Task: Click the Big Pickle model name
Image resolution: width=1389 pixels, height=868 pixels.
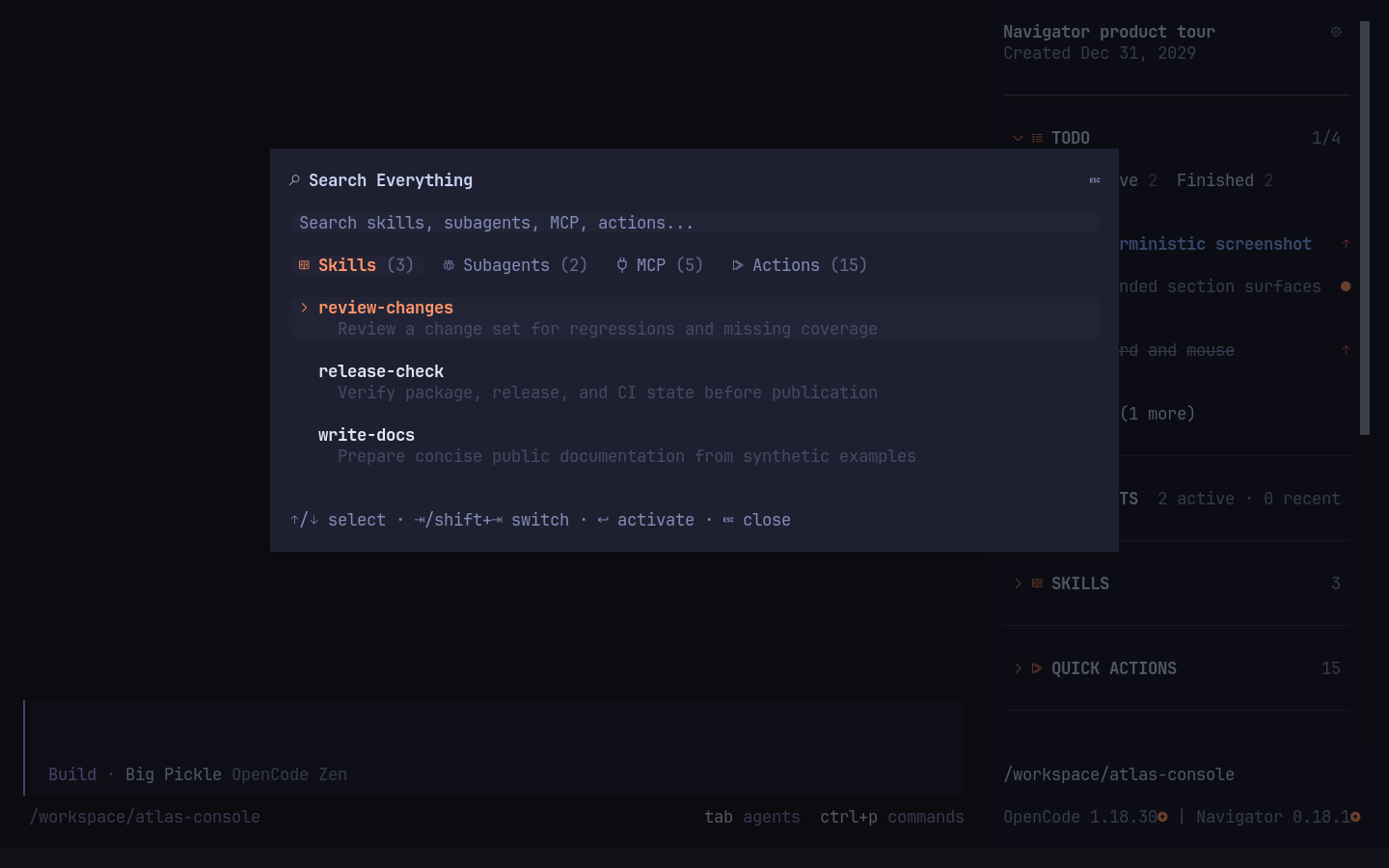Action: (x=174, y=774)
